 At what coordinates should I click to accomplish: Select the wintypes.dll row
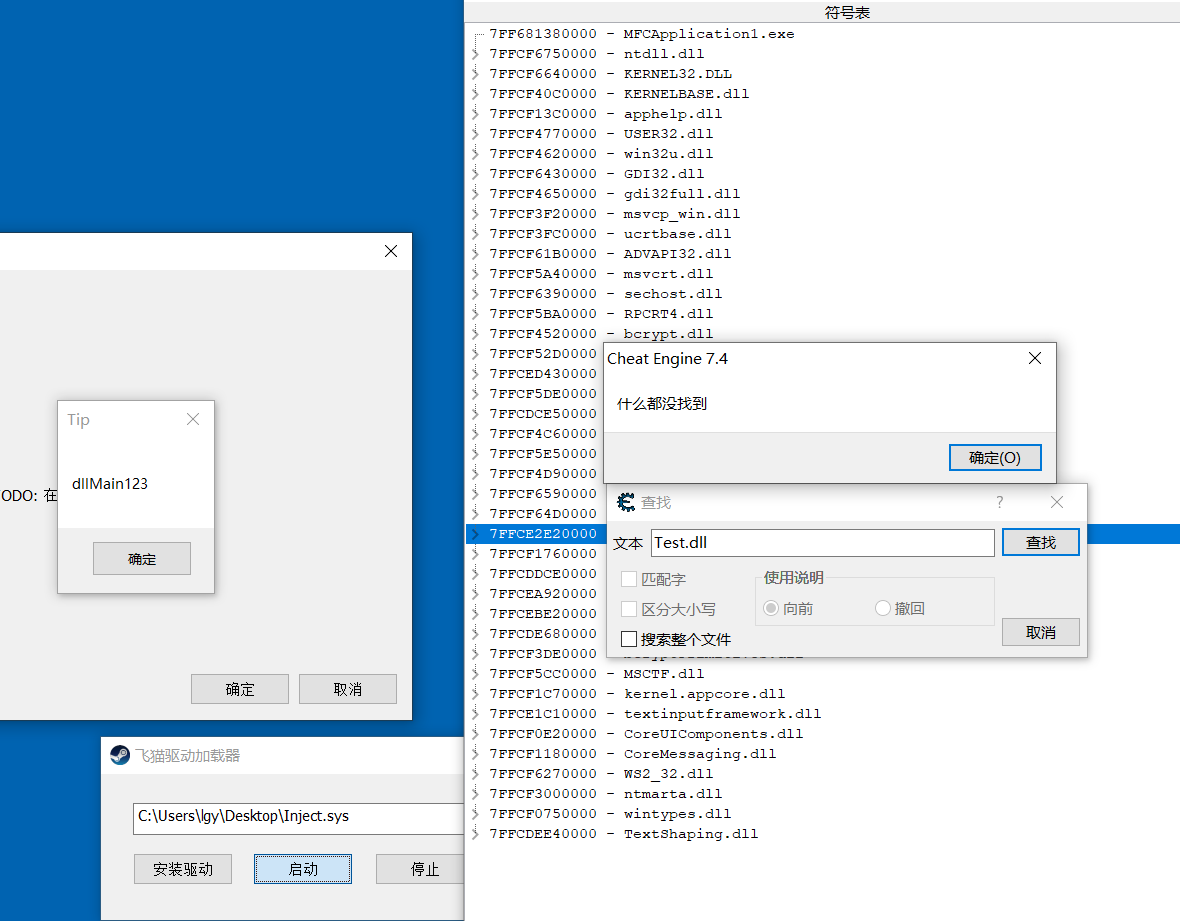click(x=610, y=813)
